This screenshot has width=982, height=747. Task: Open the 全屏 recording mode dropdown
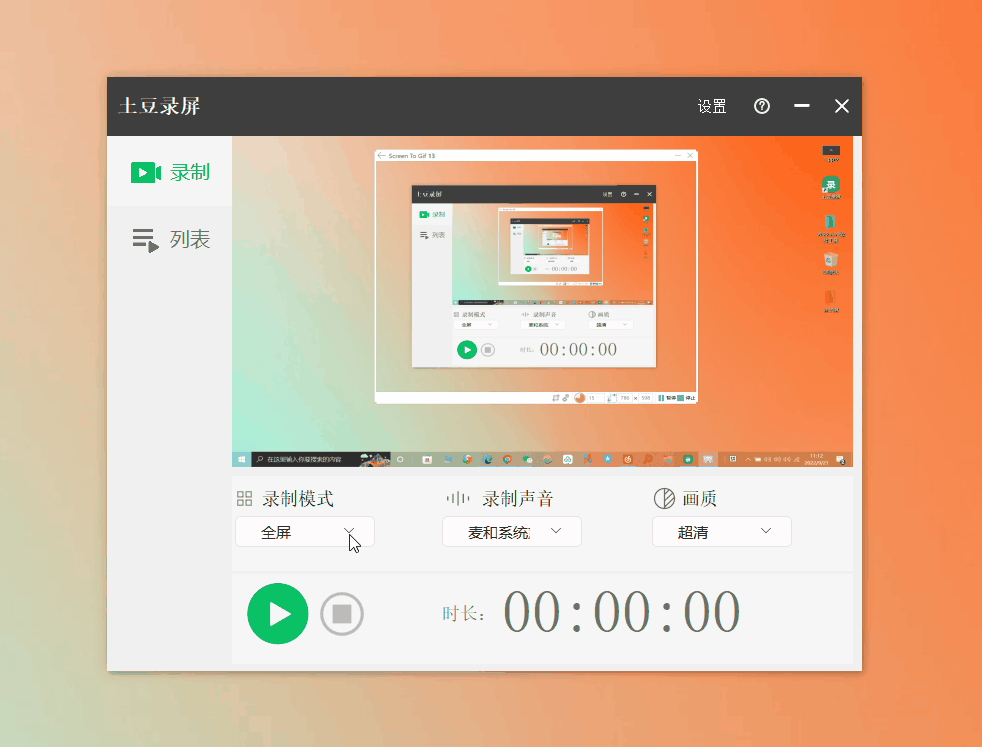[304, 531]
